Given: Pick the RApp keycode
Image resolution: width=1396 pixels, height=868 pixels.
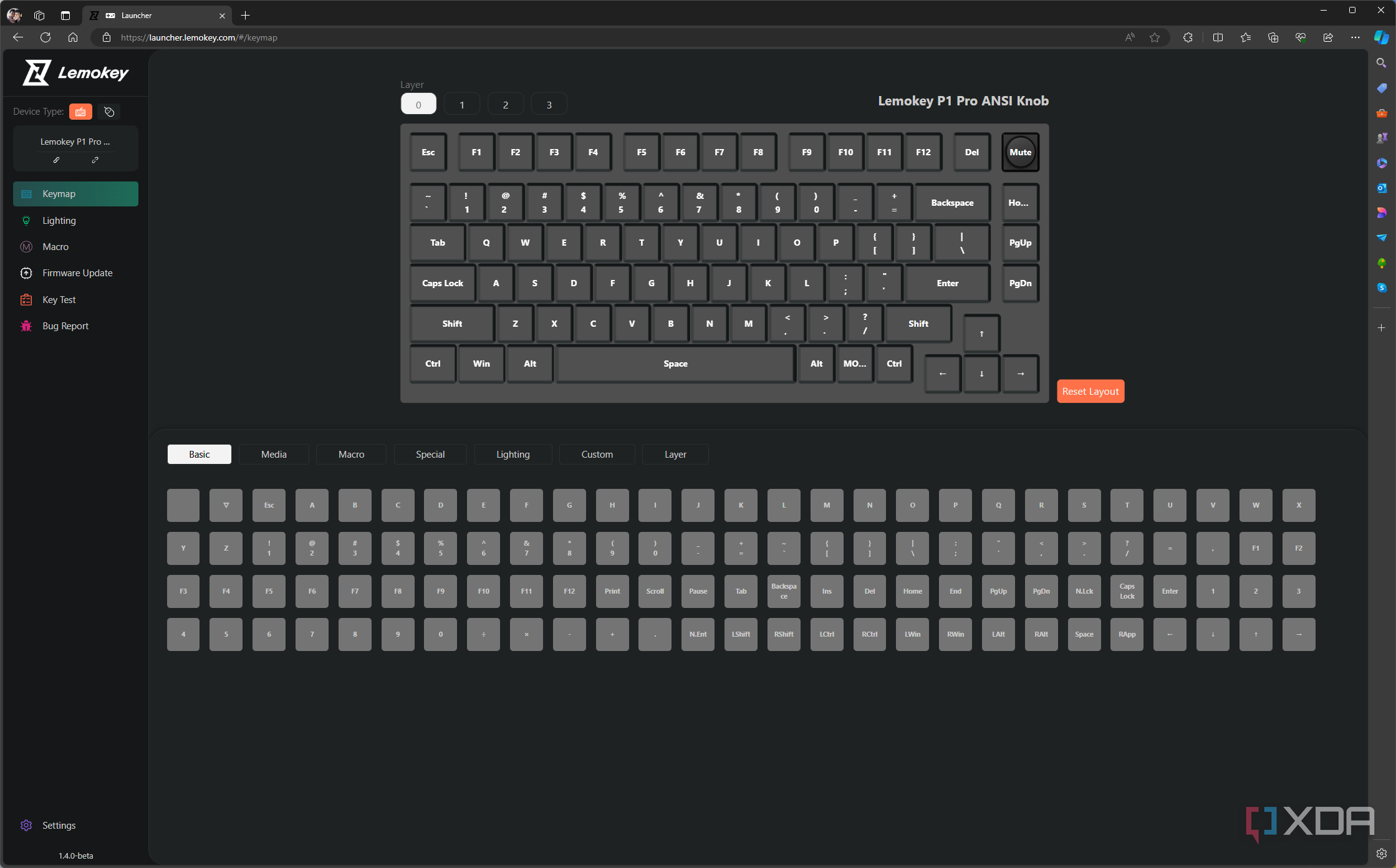Looking at the screenshot, I should click(x=1127, y=634).
